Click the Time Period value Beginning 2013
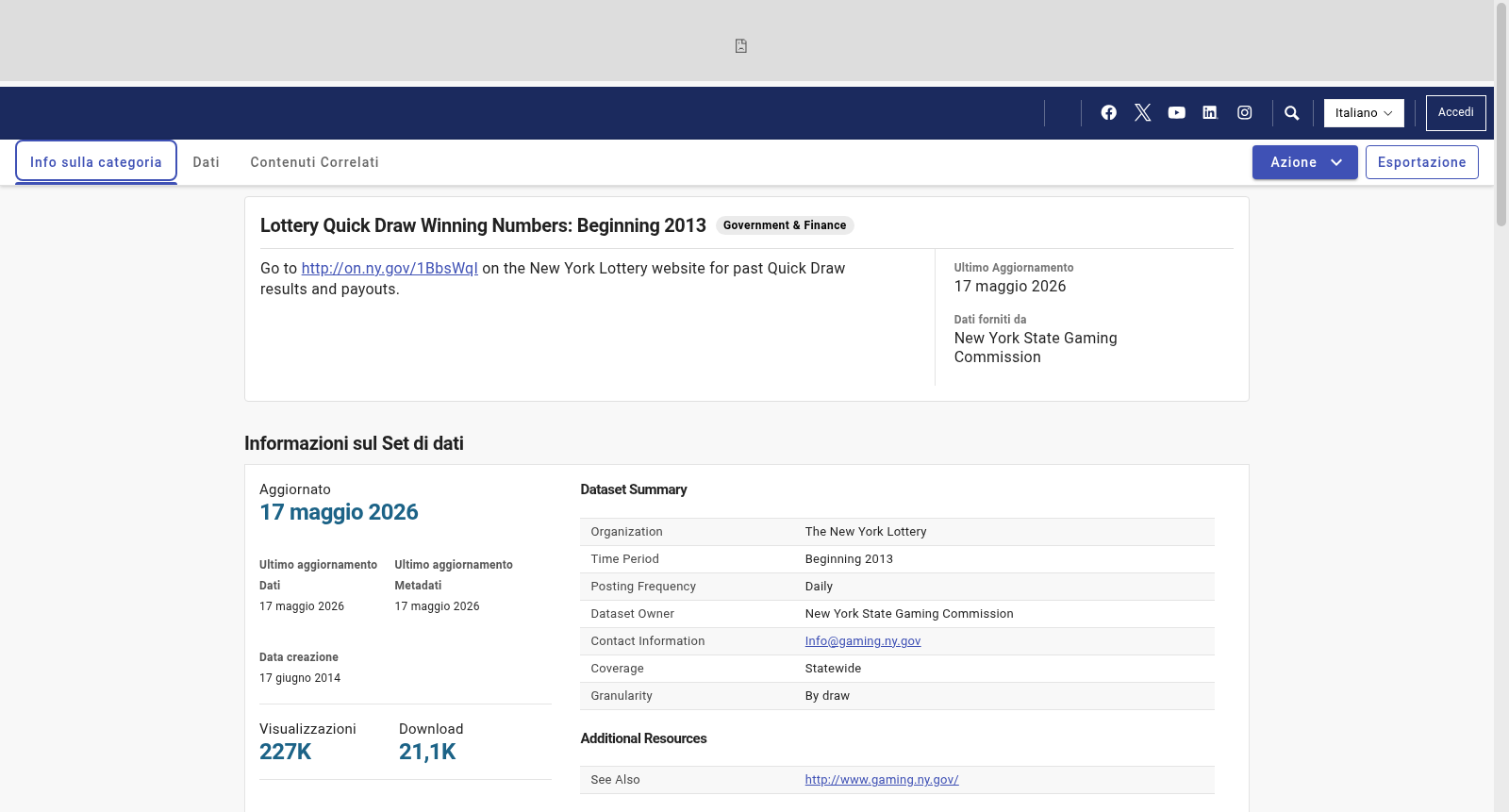Screen dimensions: 1509x812 coord(849,559)
